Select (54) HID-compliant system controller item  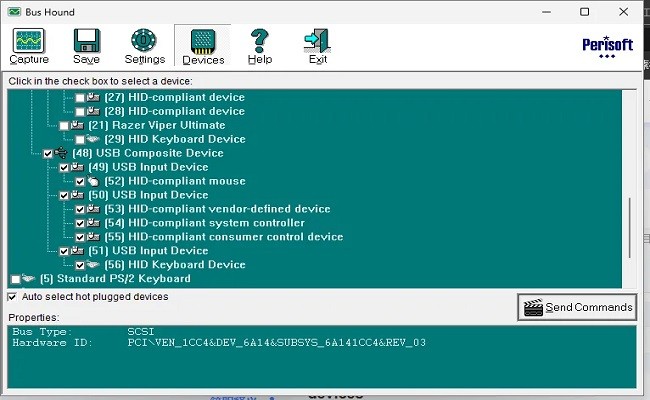(204, 223)
